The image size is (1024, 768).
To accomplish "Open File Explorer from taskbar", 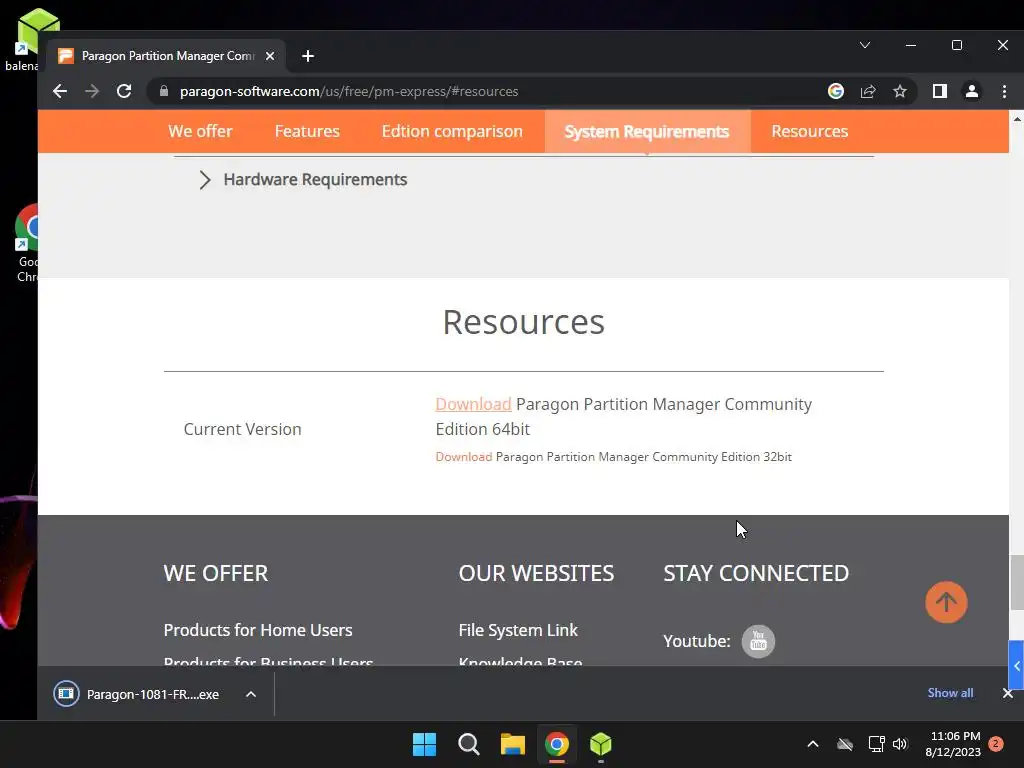I will click(513, 744).
